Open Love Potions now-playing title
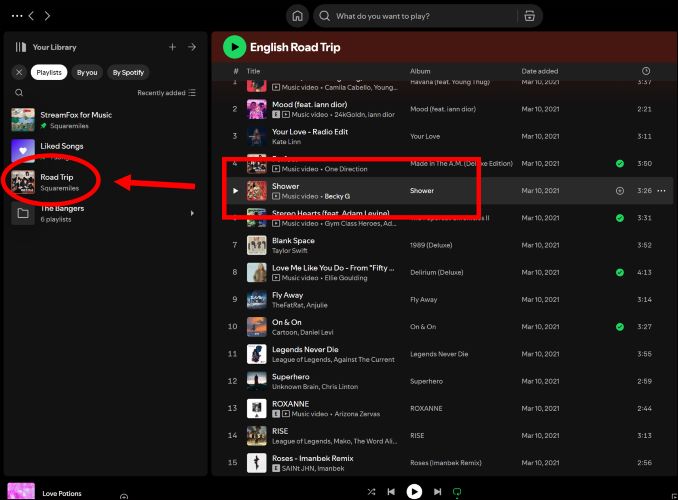 click(62, 494)
